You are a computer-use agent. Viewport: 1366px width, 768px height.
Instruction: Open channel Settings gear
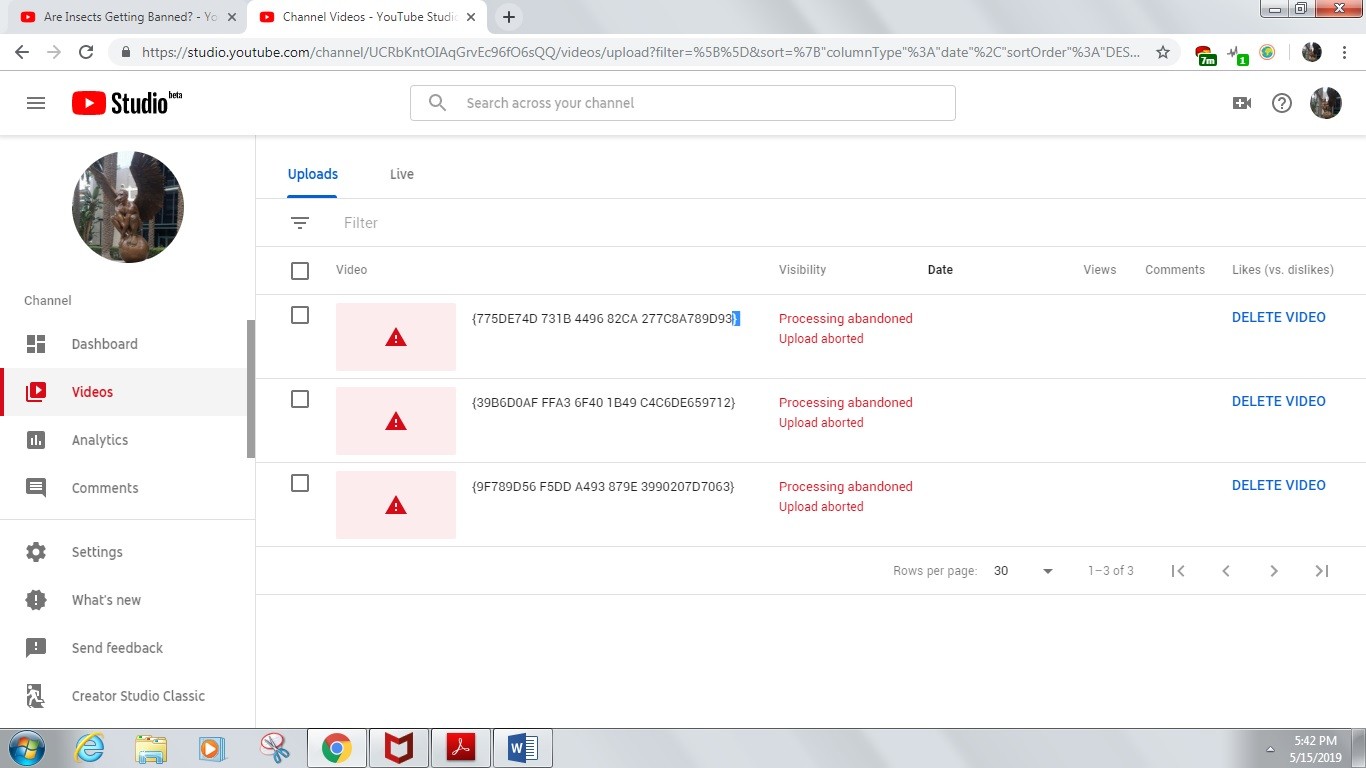[x=36, y=552]
